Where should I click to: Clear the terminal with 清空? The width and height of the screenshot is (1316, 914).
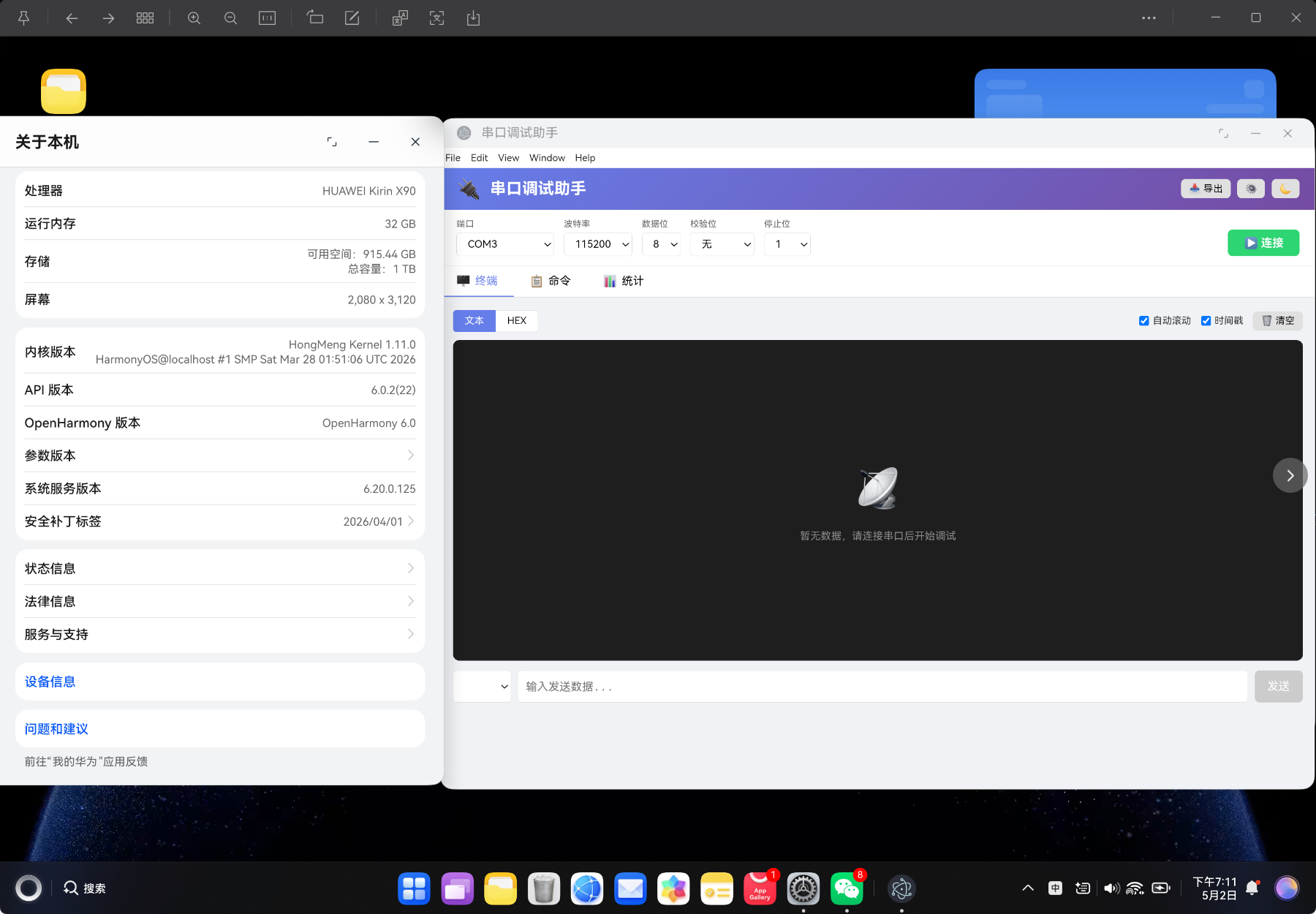click(1278, 321)
